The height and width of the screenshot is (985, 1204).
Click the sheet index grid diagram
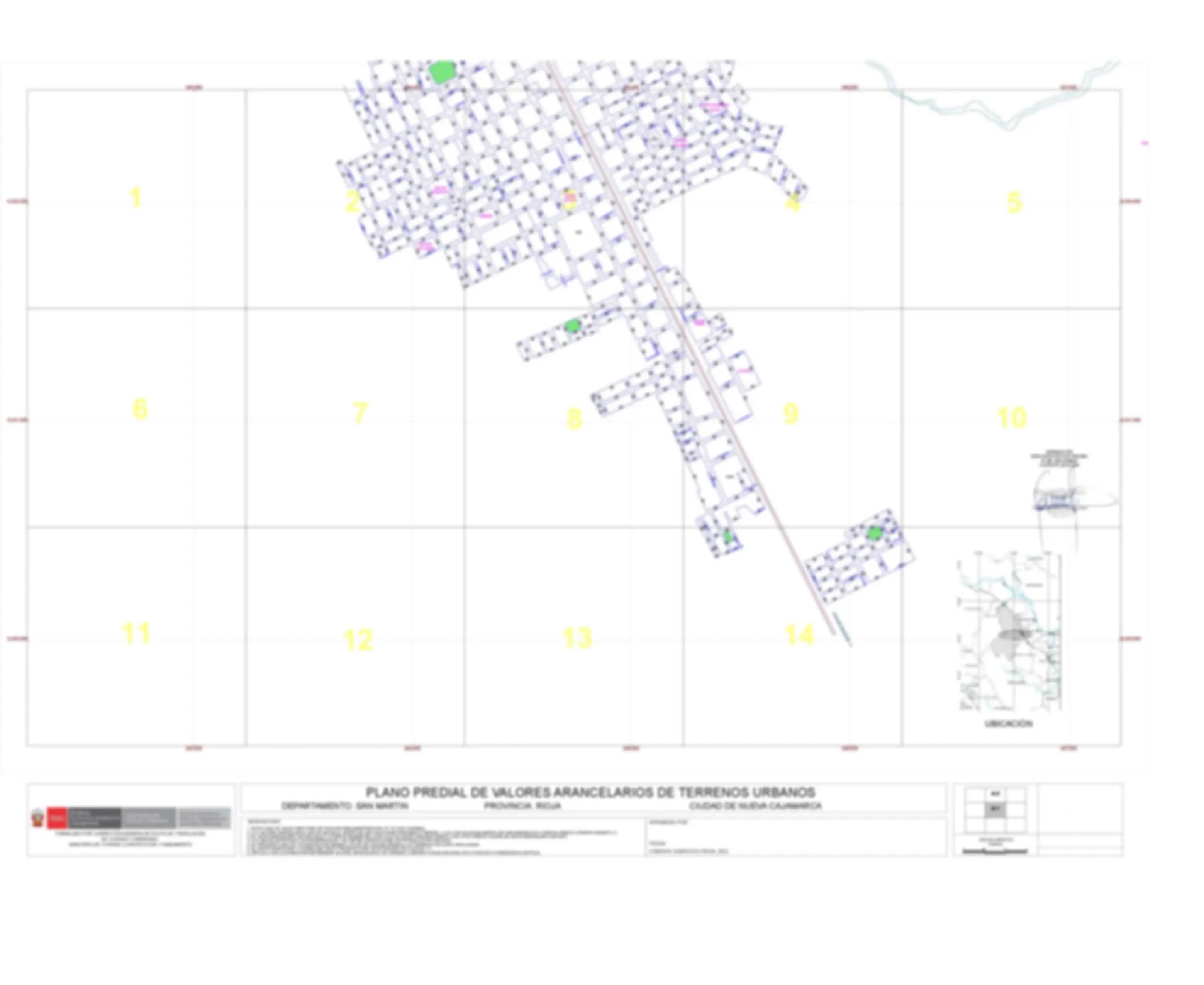[x=995, y=810]
